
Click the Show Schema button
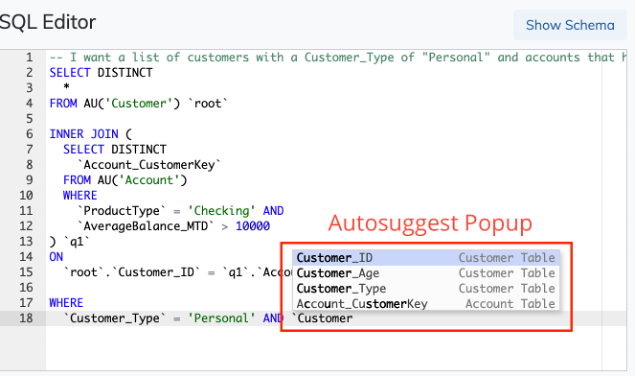pyautogui.click(x=570, y=25)
